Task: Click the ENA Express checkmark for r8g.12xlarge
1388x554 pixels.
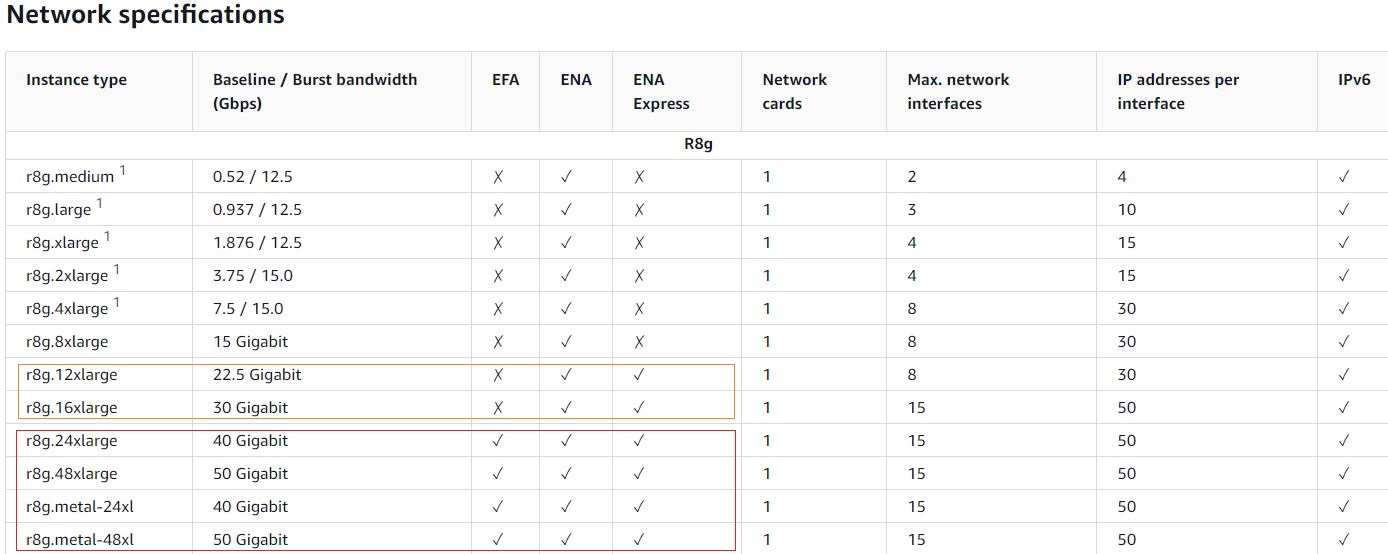Action: click(x=639, y=375)
